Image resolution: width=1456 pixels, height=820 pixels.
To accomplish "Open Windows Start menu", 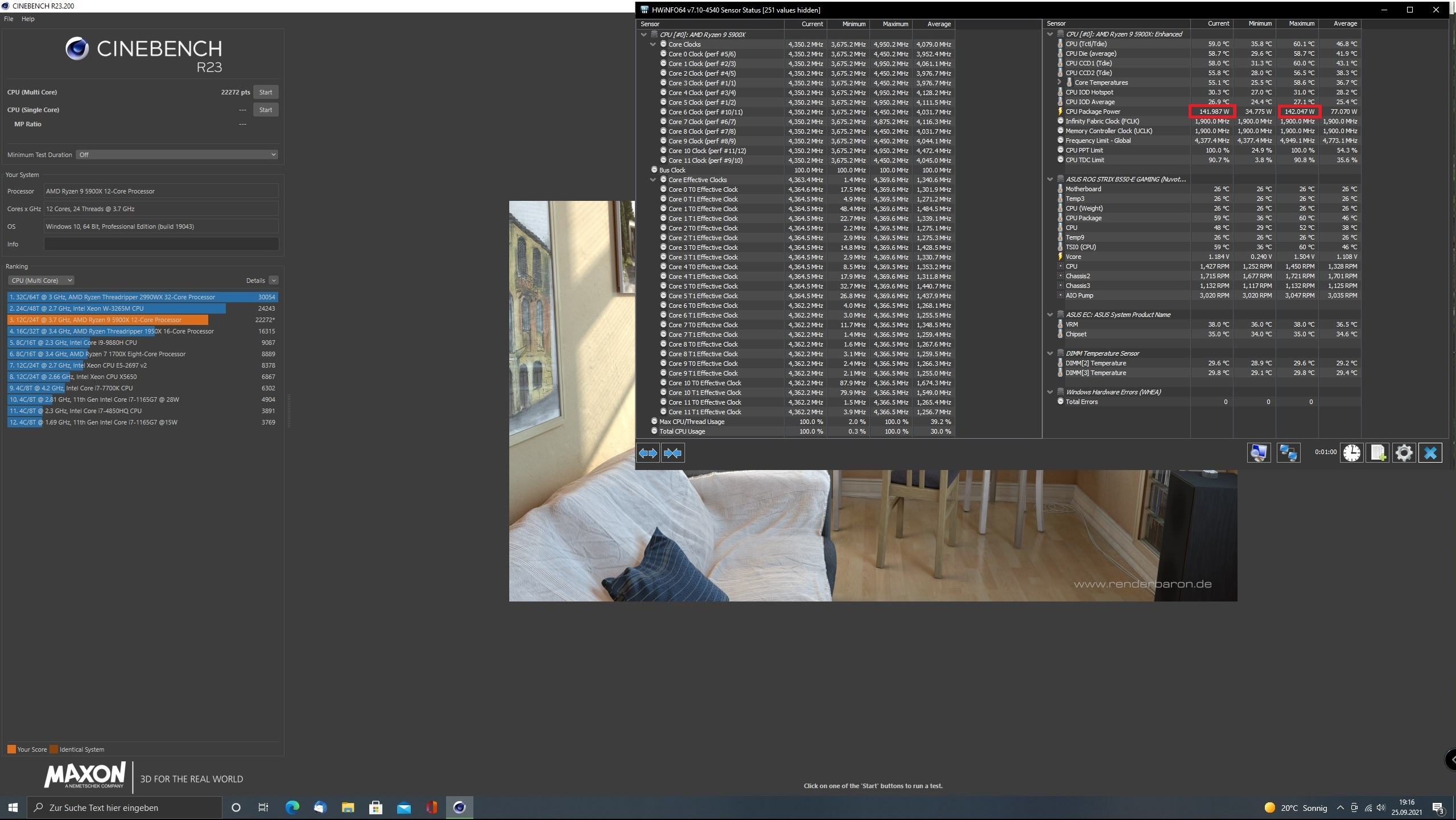I will coord(13,807).
